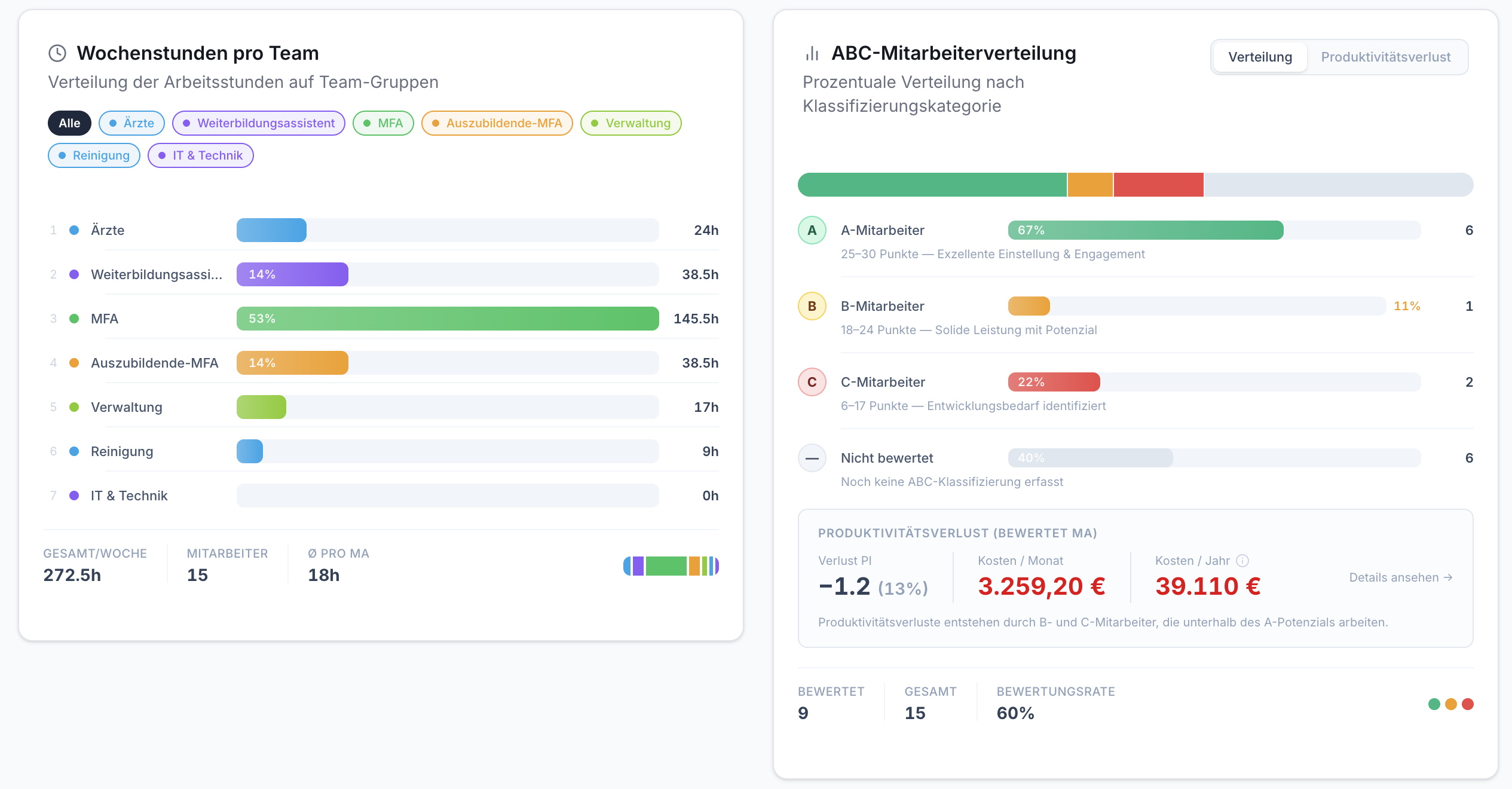Click the bar chart icon beside ABC-Mitarbeiterverteilung
This screenshot has width=1512, height=789.
tap(812, 53)
